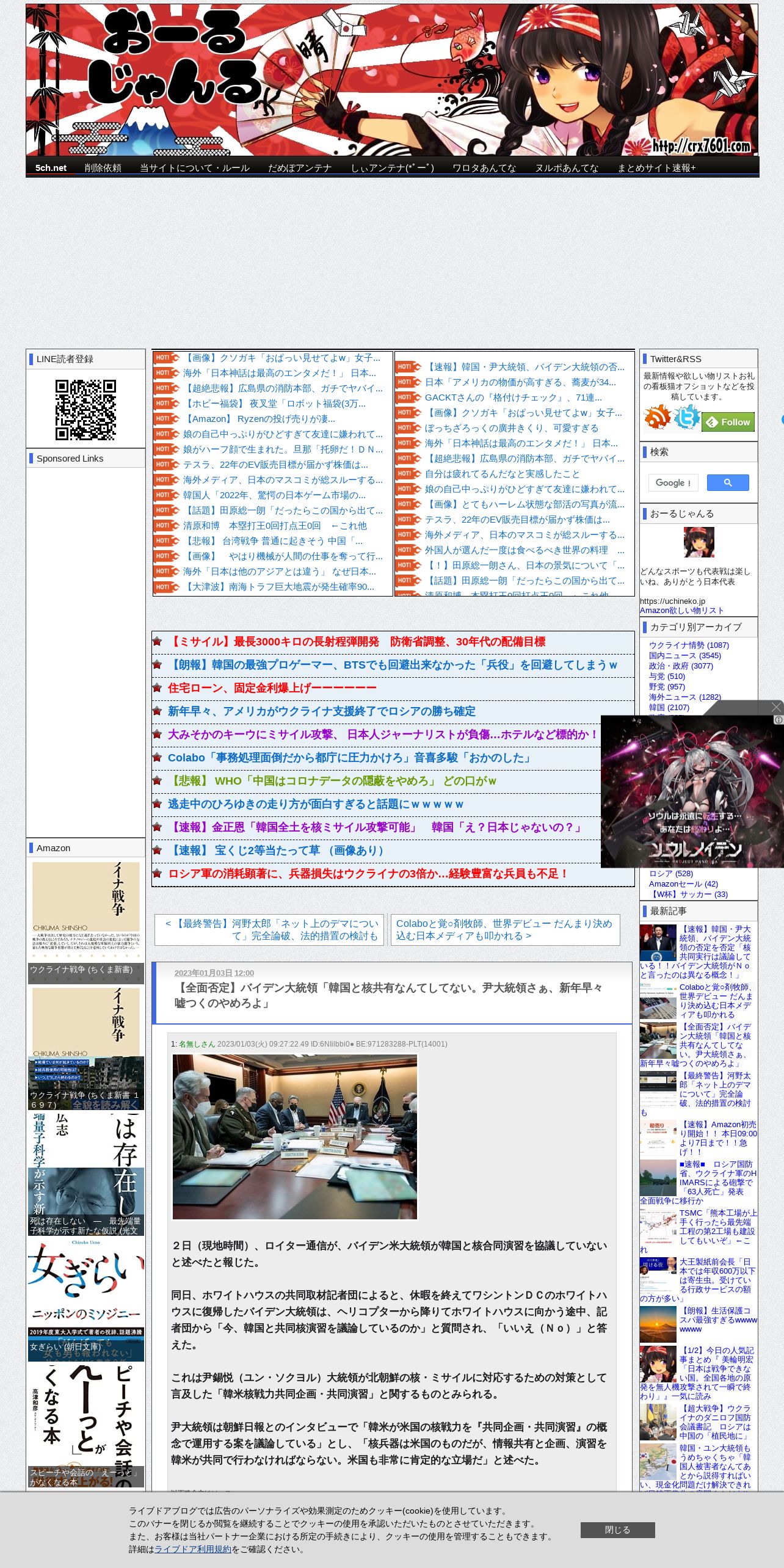Open recent article 【速報】Amazon初売り開始
The height and width of the screenshot is (1568, 784).
[718, 1137]
